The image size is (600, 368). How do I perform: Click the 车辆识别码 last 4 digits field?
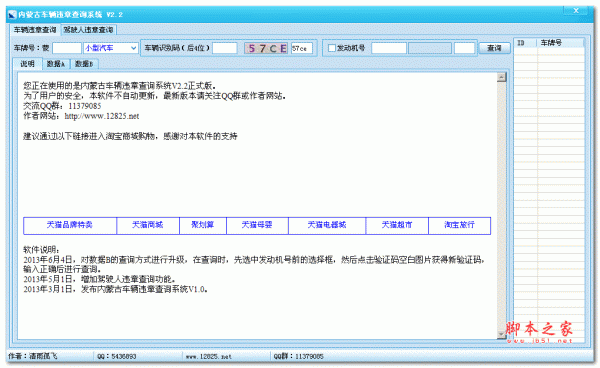(x=225, y=48)
